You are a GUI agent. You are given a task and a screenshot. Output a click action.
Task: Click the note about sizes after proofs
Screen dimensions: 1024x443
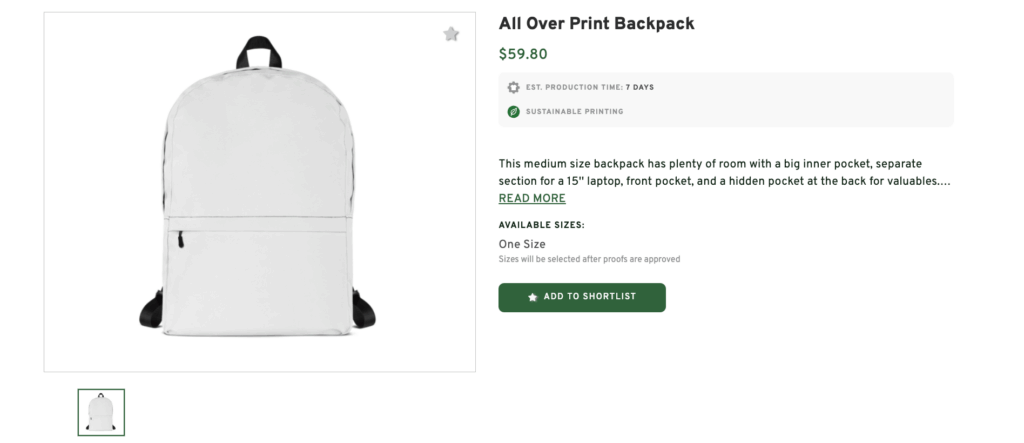click(x=589, y=259)
